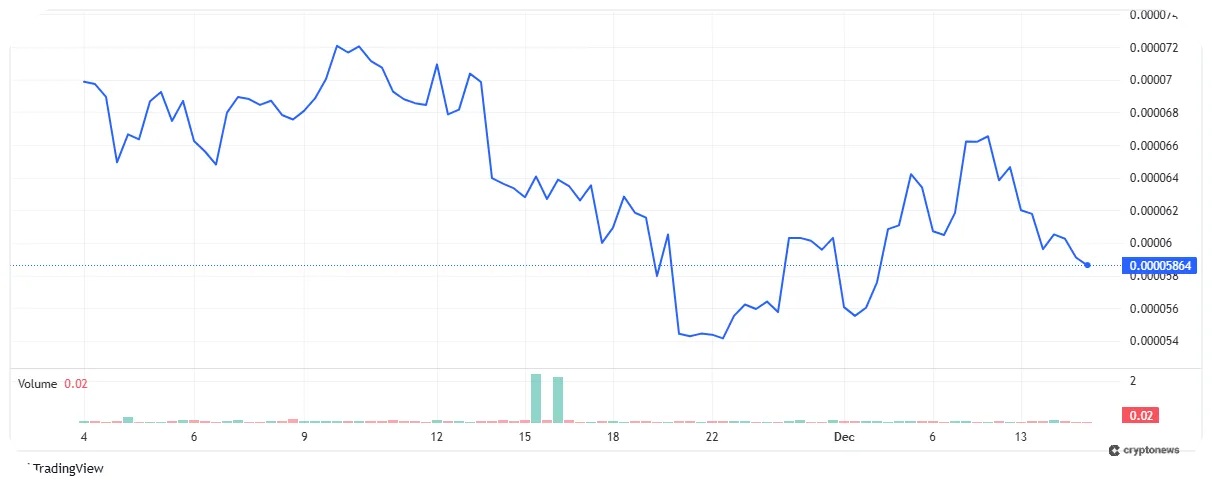Click the red 0.02 value beside Volume
This screenshot has height=486, width=1212.
tap(75, 384)
